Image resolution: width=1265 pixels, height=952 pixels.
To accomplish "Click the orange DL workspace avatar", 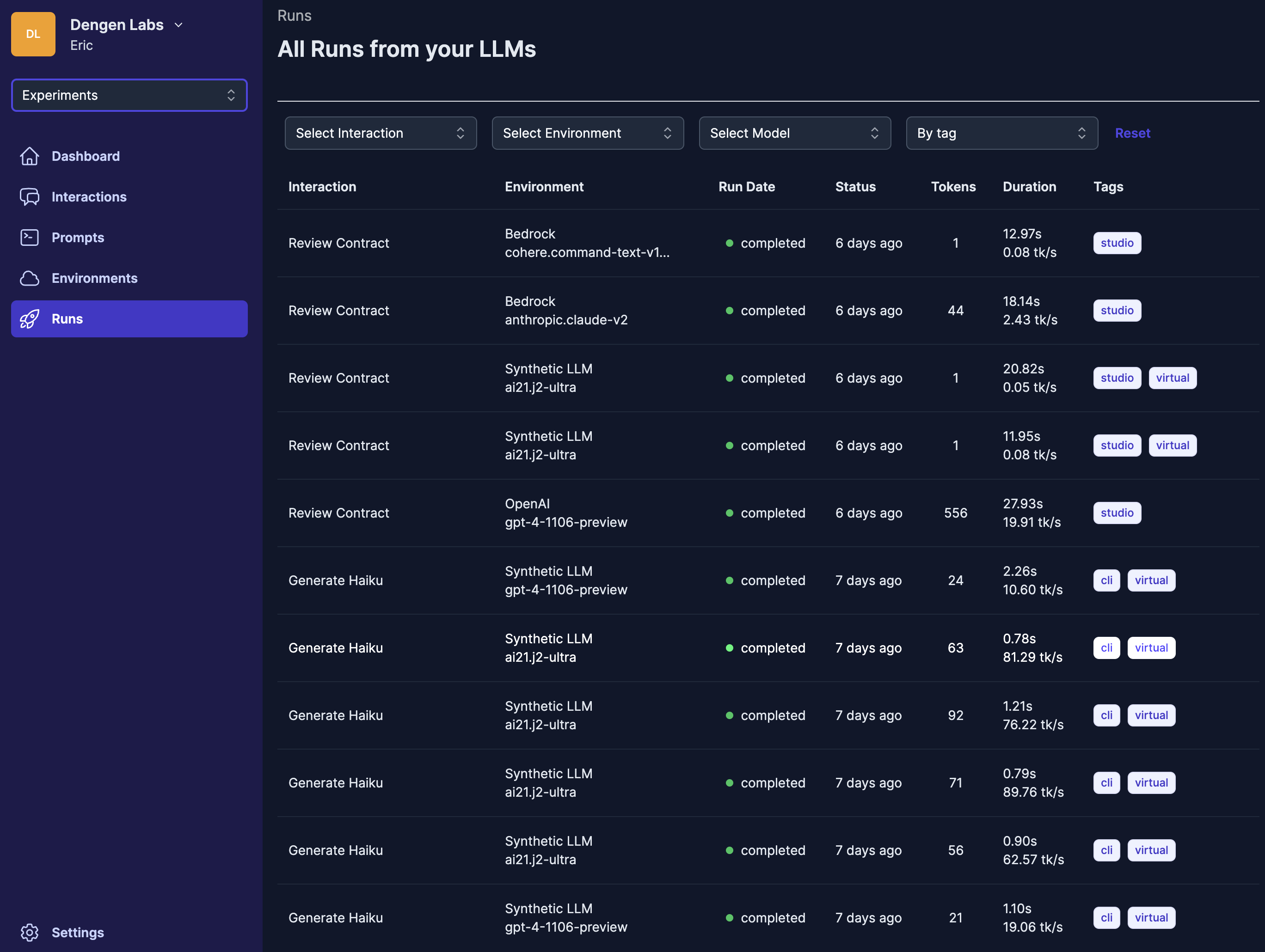I will pos(33,34).
